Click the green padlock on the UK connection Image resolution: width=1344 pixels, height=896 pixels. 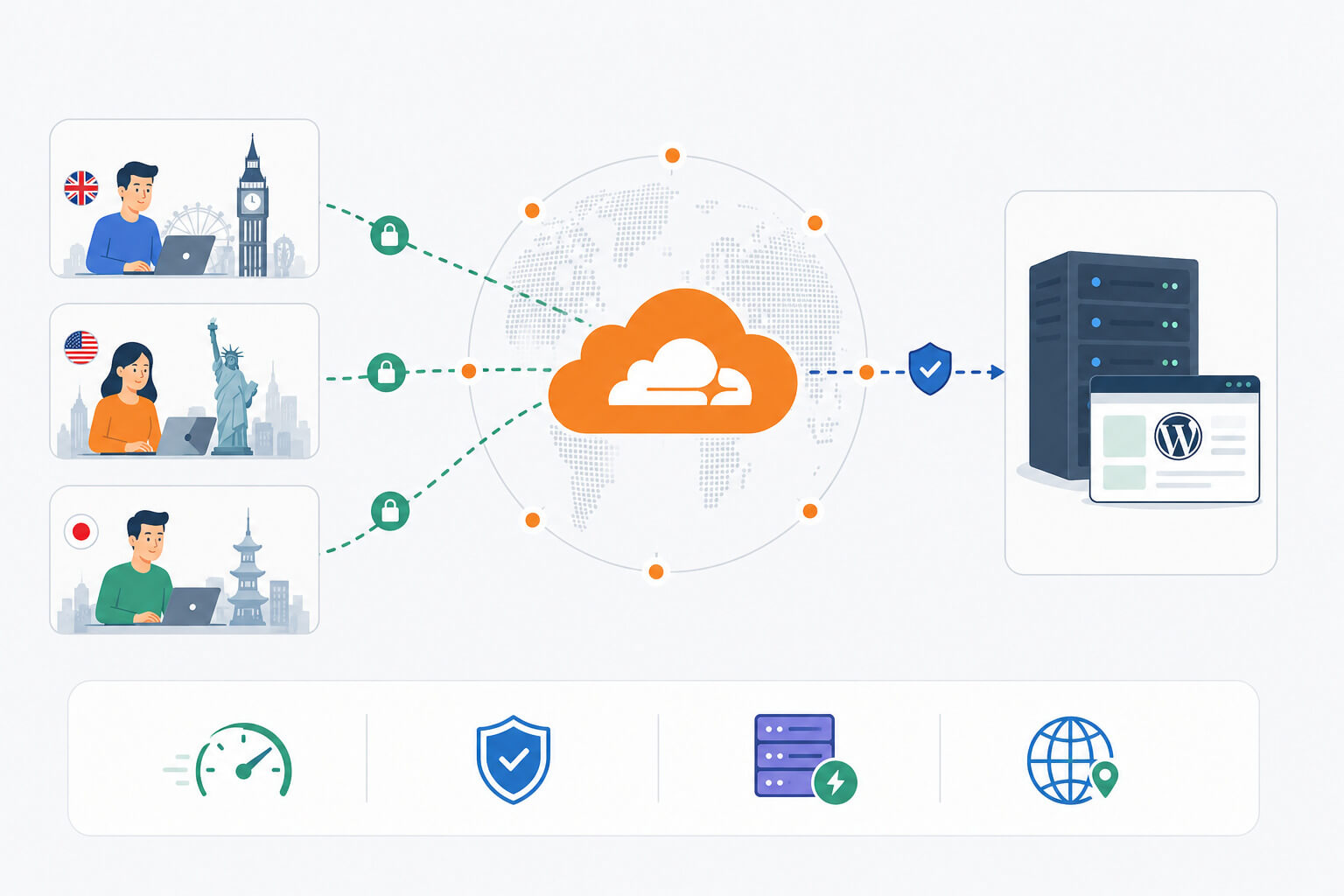pos(389,234)
